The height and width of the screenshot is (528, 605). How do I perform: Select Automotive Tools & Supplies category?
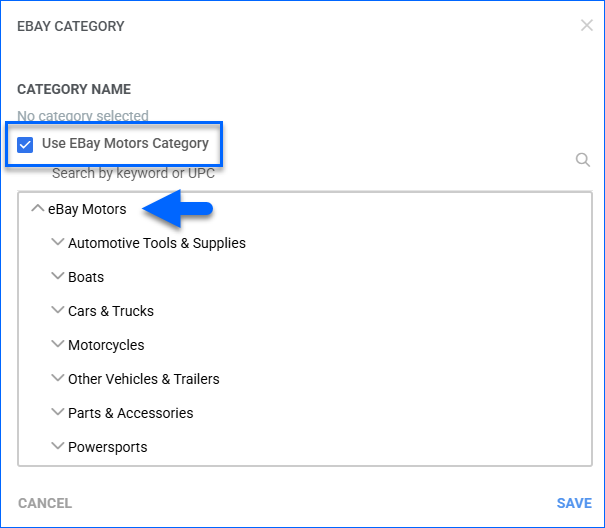(x=157, y=243)
